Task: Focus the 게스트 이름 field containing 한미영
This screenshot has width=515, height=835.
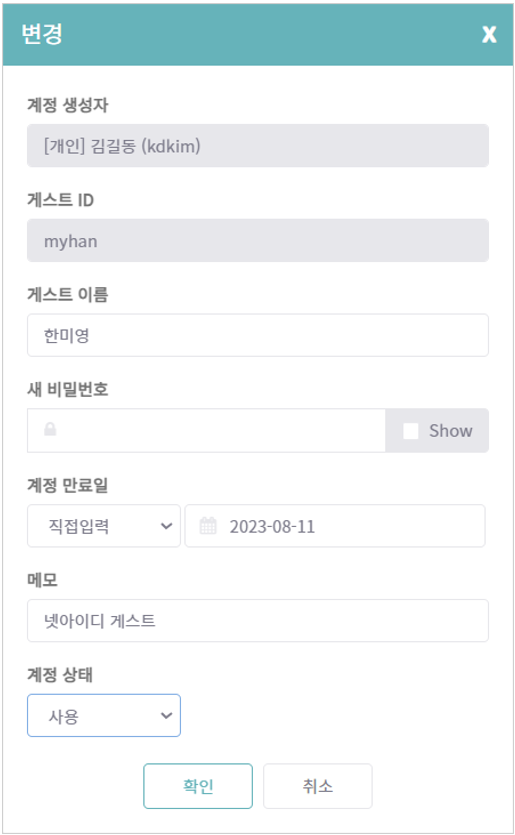Action: (258, 335)
